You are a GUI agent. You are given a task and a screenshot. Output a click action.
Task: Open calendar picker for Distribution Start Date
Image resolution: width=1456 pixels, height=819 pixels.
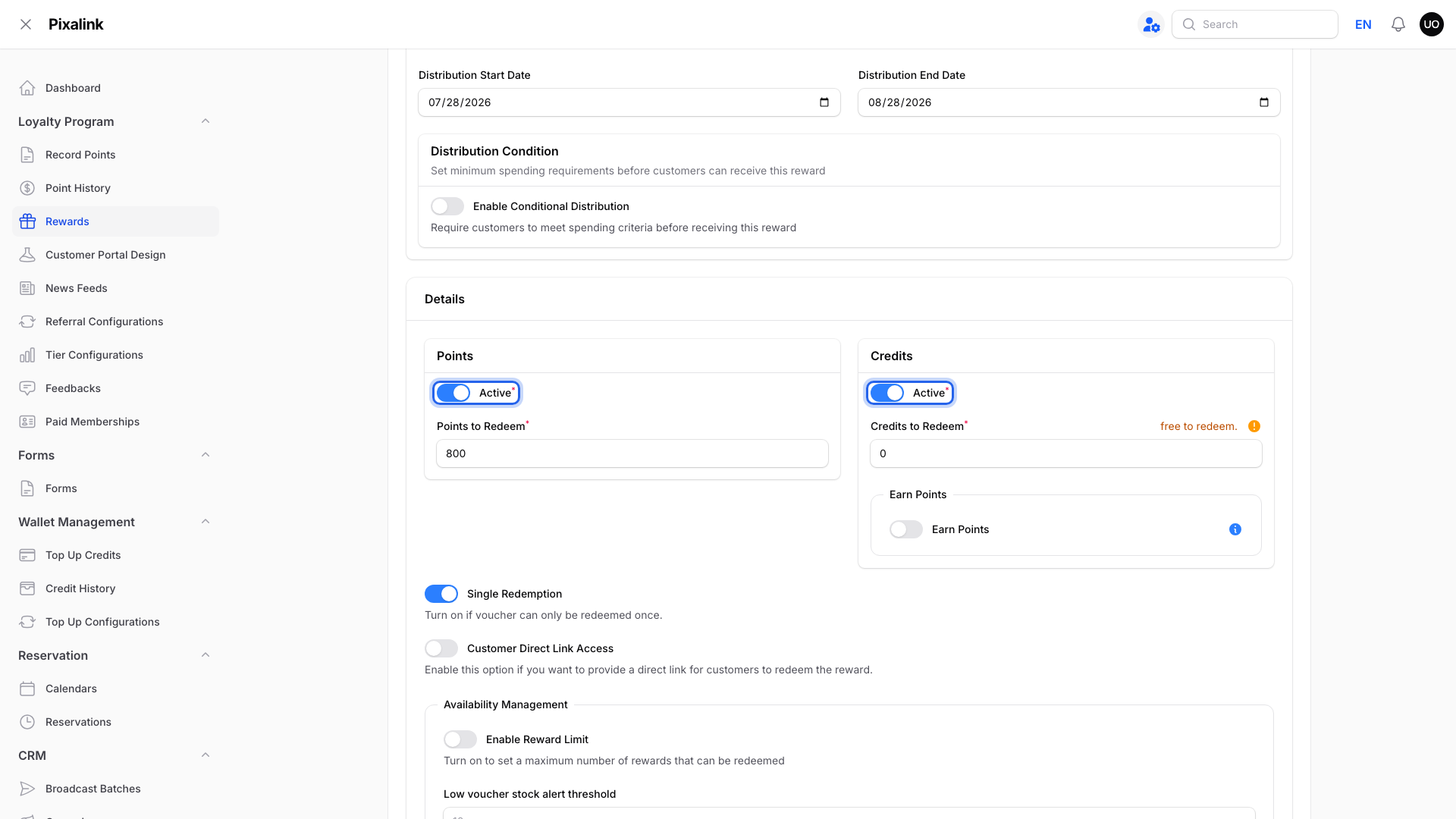pos(824,102)
